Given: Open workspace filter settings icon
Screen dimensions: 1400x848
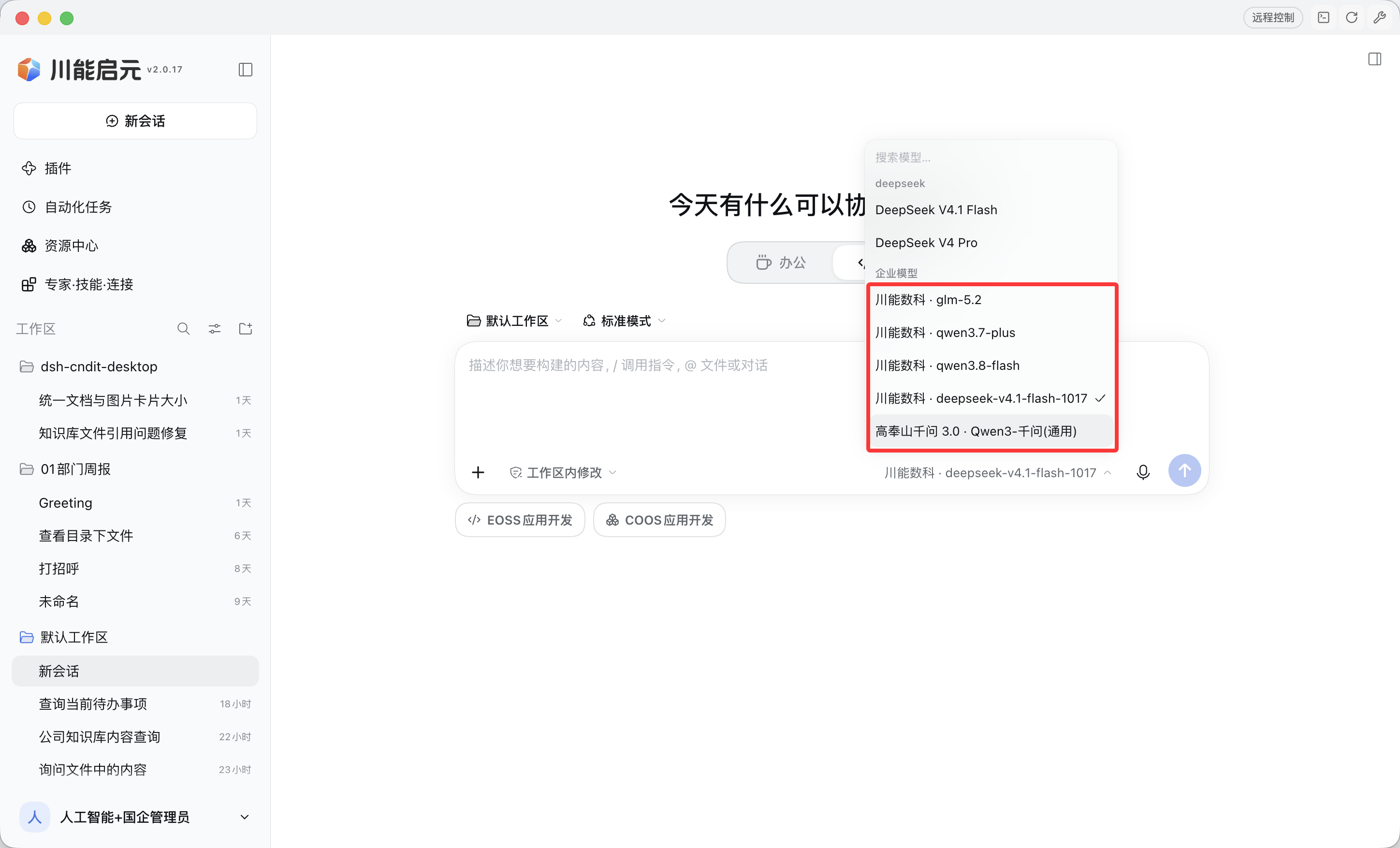Looking at the screenshot, I should pyautogui.click(x=214, y=328).
